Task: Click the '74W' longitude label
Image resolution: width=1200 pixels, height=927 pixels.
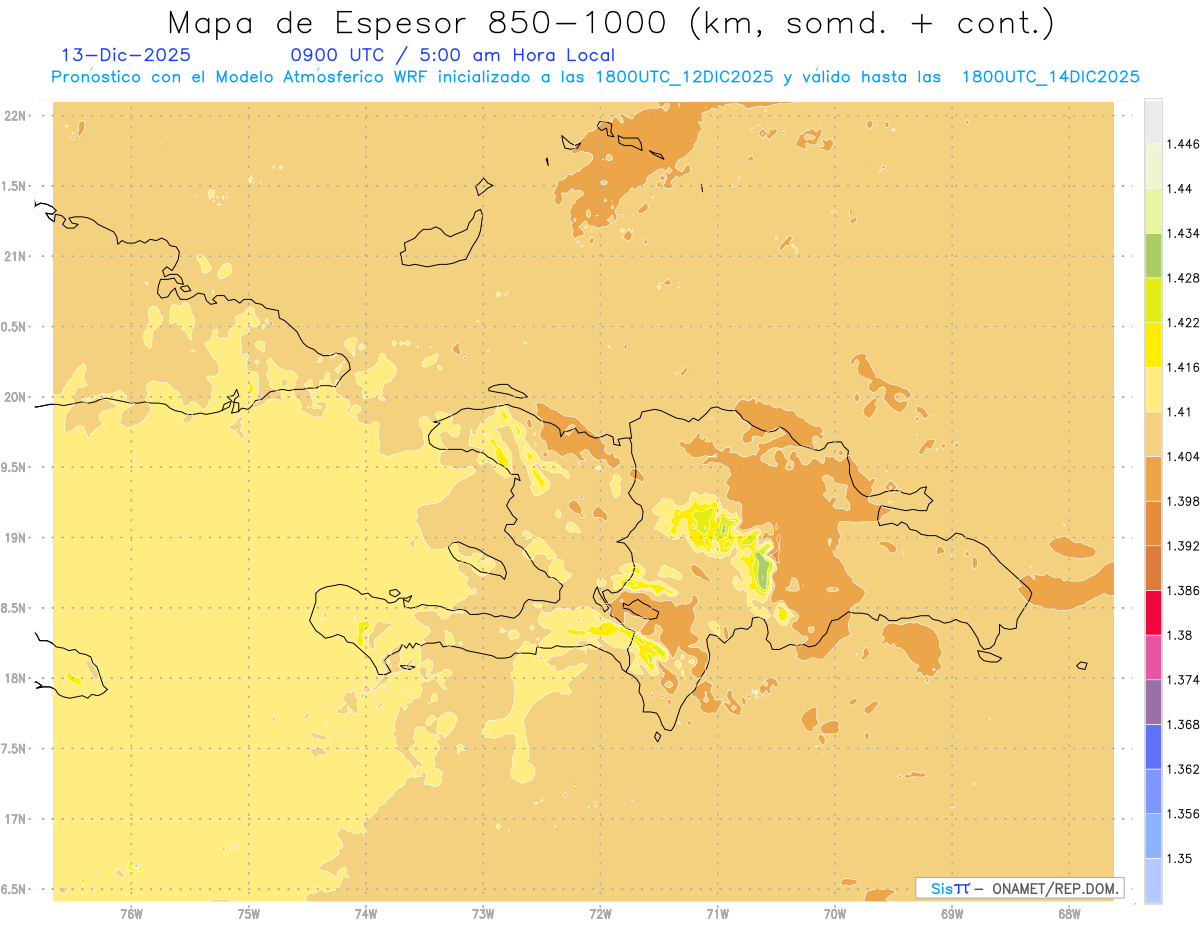Action: 366,913
